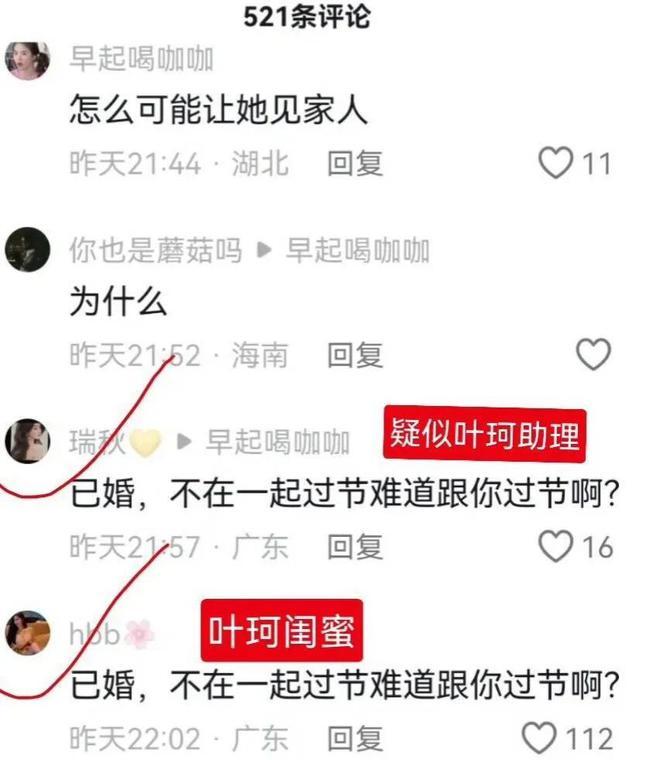This screenshot has width=660, height=760.
Task: Open username 瑞秋 with yellow heart
Action: 115,442
